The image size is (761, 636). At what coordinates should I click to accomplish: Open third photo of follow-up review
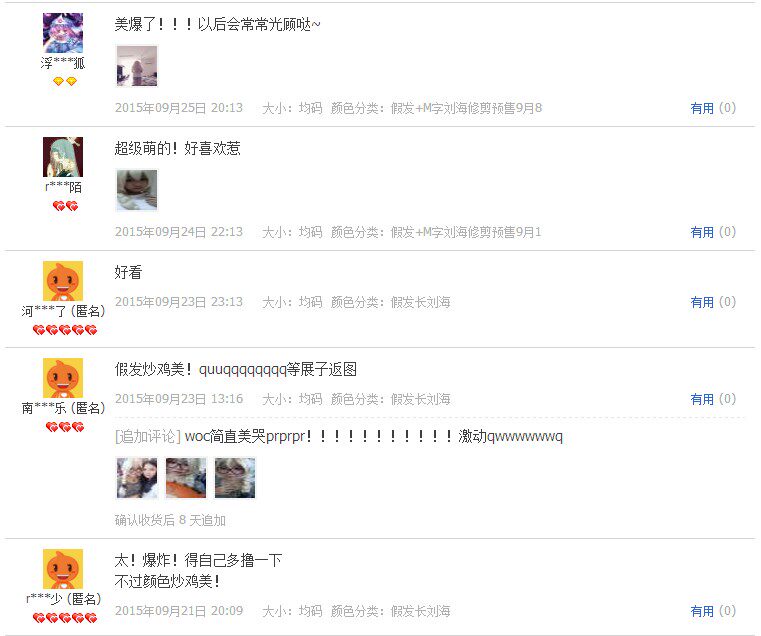(x=235, y=478)
